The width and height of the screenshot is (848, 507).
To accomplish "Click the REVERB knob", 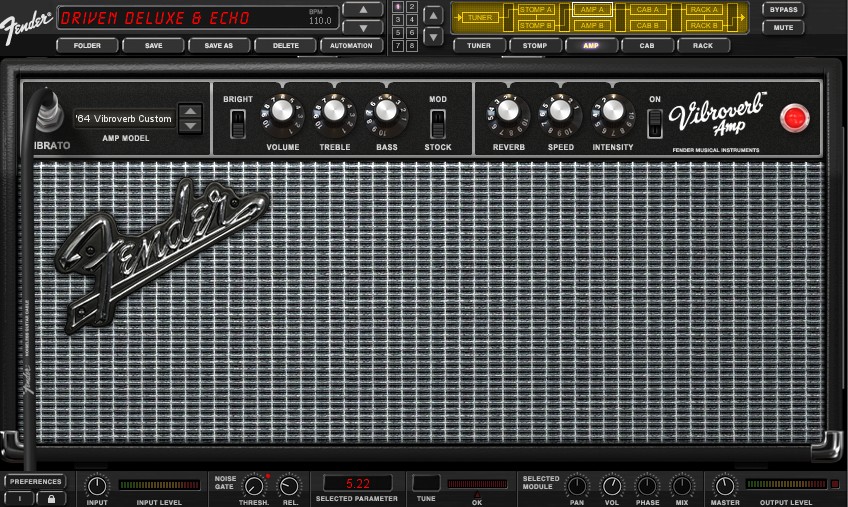I will pos(508,114).
